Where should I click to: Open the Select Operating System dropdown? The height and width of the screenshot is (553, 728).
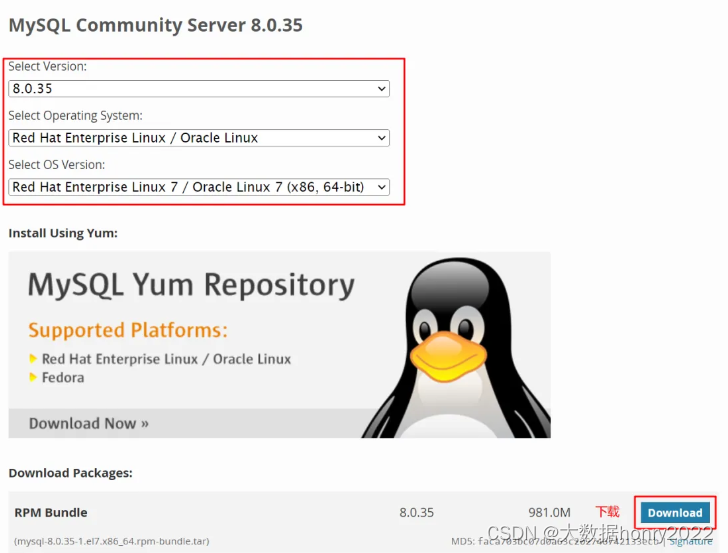[x=199, y=138]
